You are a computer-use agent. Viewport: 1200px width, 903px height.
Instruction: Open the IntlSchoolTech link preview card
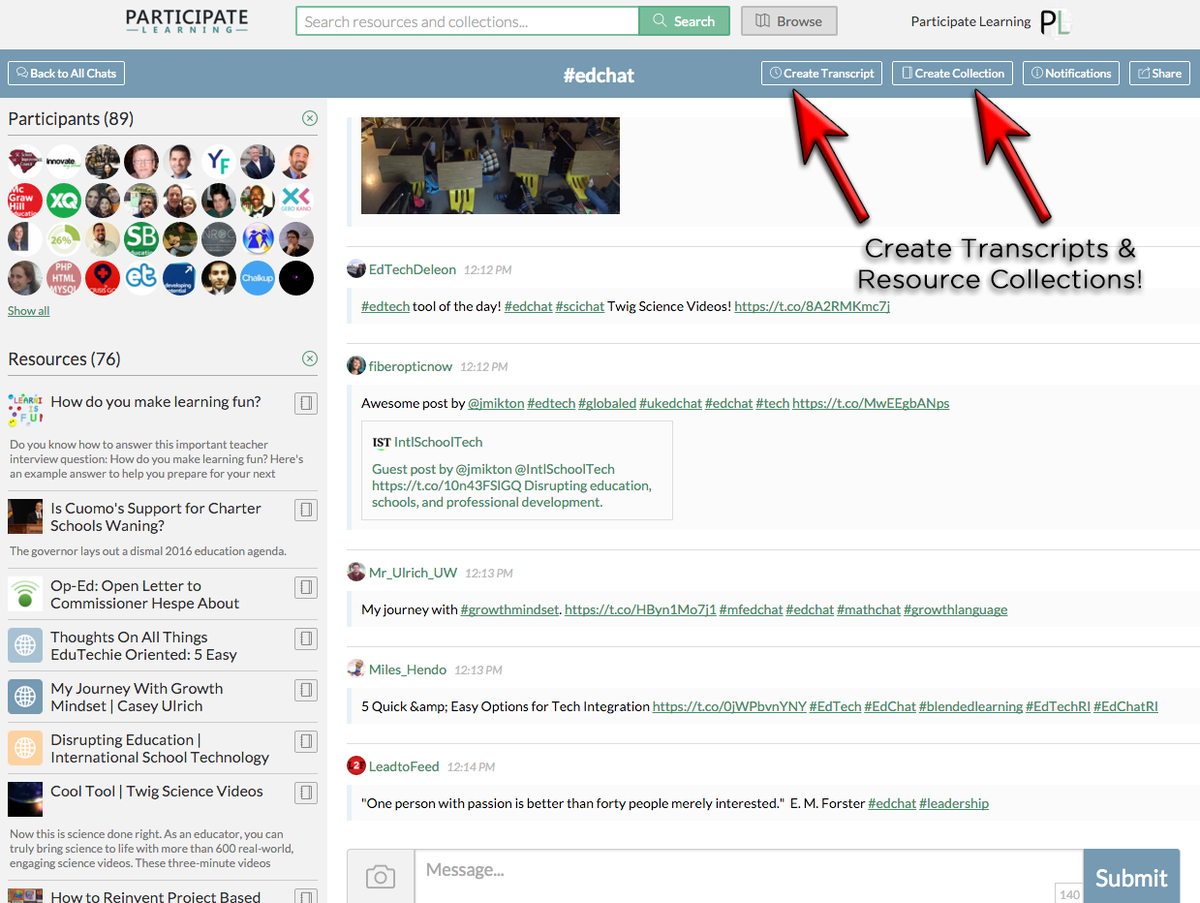click(x=517, y=470)
